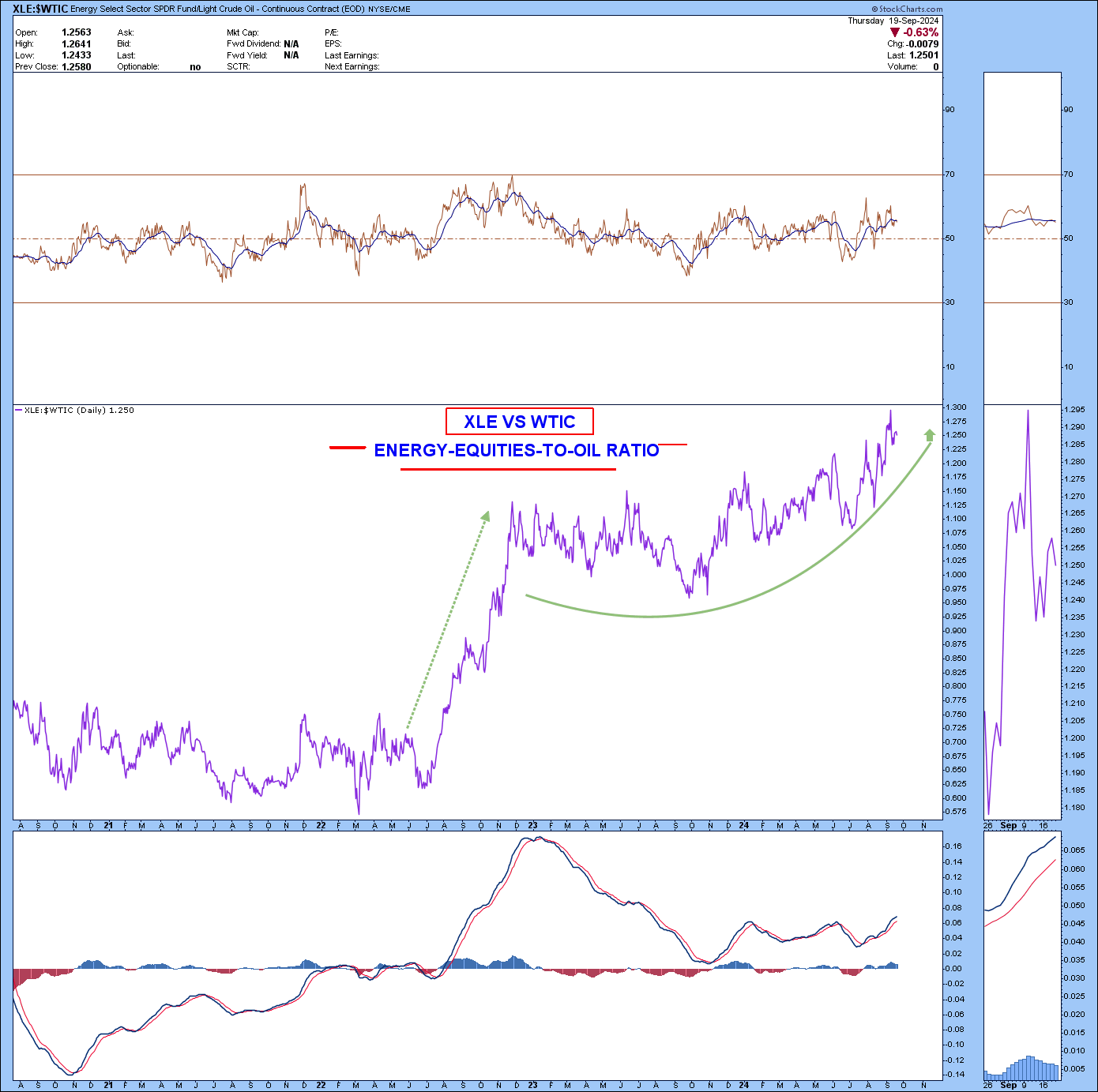The height and width of the screenshot is (1092, 1098).
Task: Click the 1.300 label on price axis
Action: [956, 407]
